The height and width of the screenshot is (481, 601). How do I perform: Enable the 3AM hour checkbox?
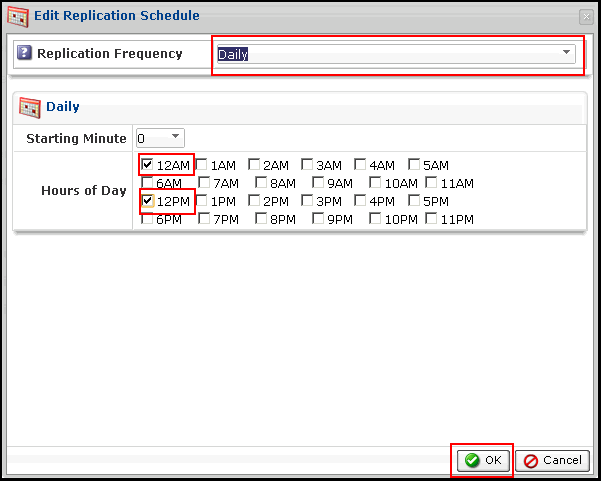307,164
